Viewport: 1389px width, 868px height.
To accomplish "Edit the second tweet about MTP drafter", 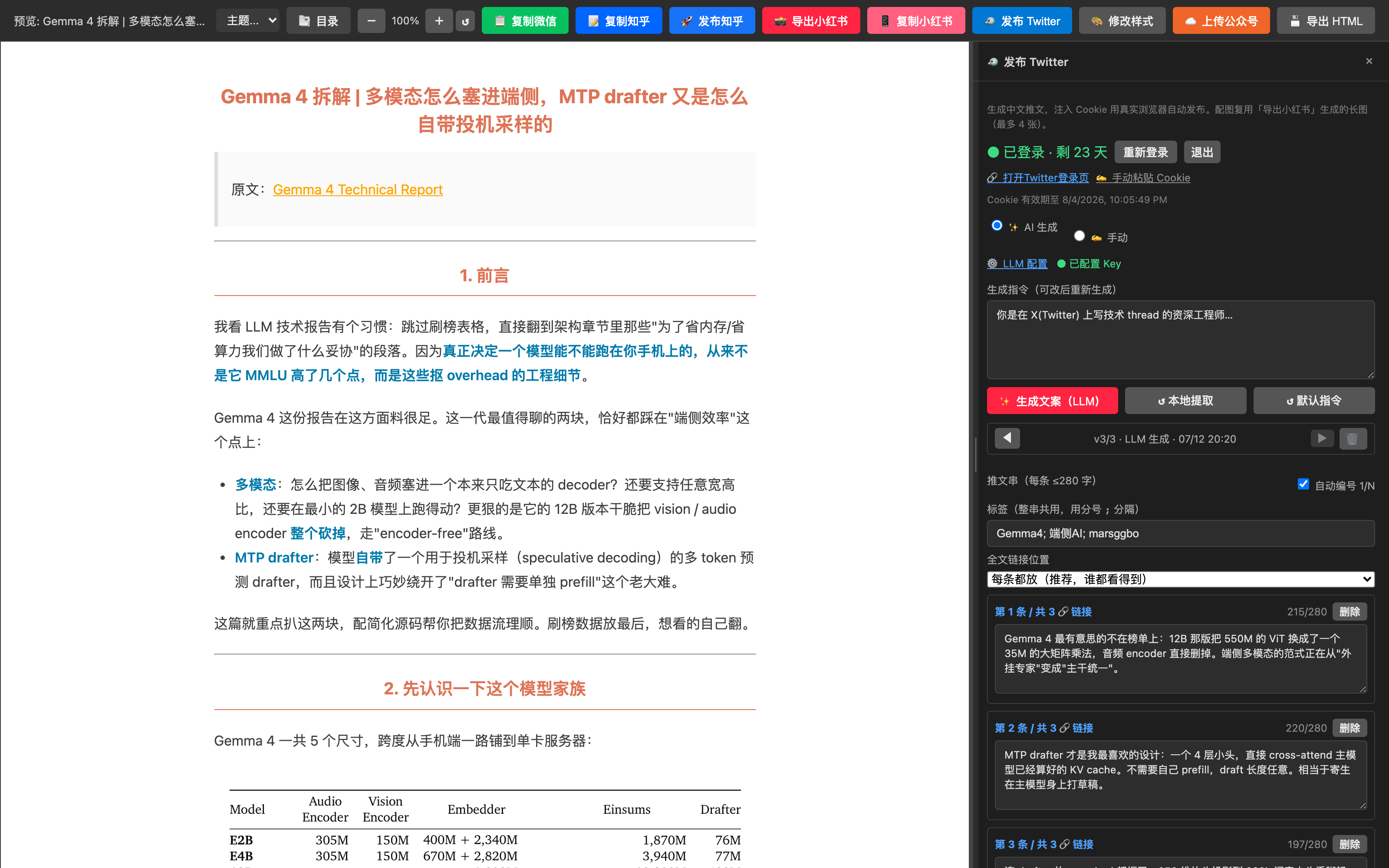I will pos(1181,776).
